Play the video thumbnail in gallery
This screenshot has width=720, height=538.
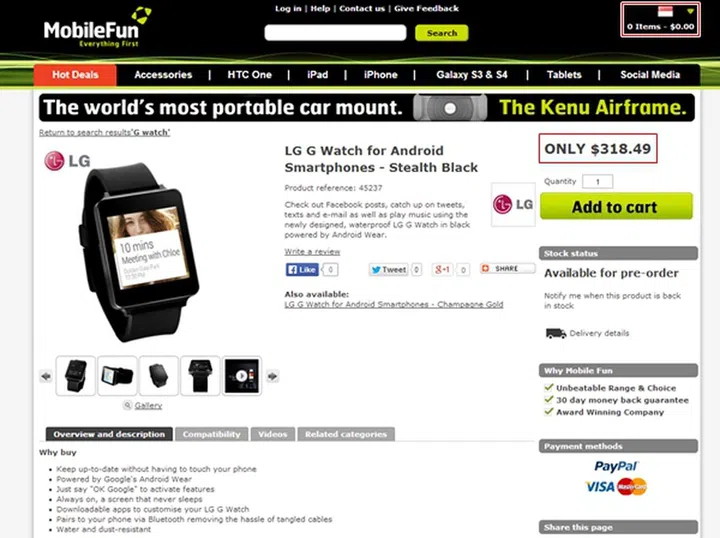pos(242,376)
